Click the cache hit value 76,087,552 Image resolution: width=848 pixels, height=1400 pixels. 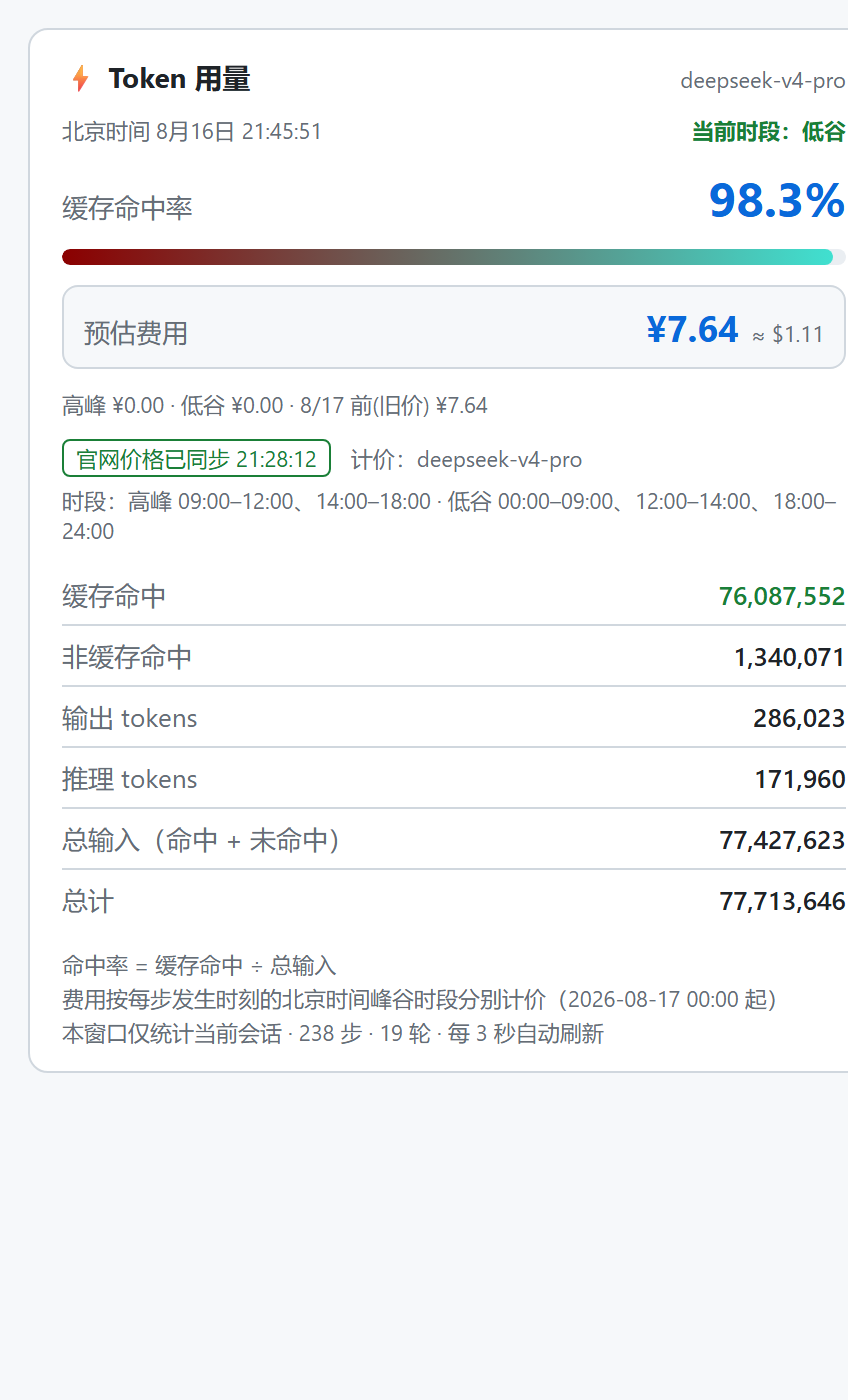[782, 597]
